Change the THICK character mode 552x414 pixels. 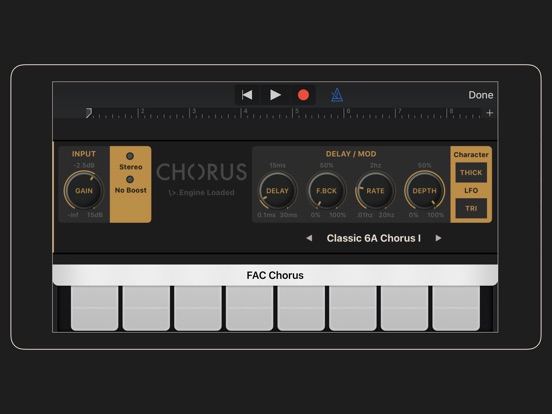(x=471, y=172)
